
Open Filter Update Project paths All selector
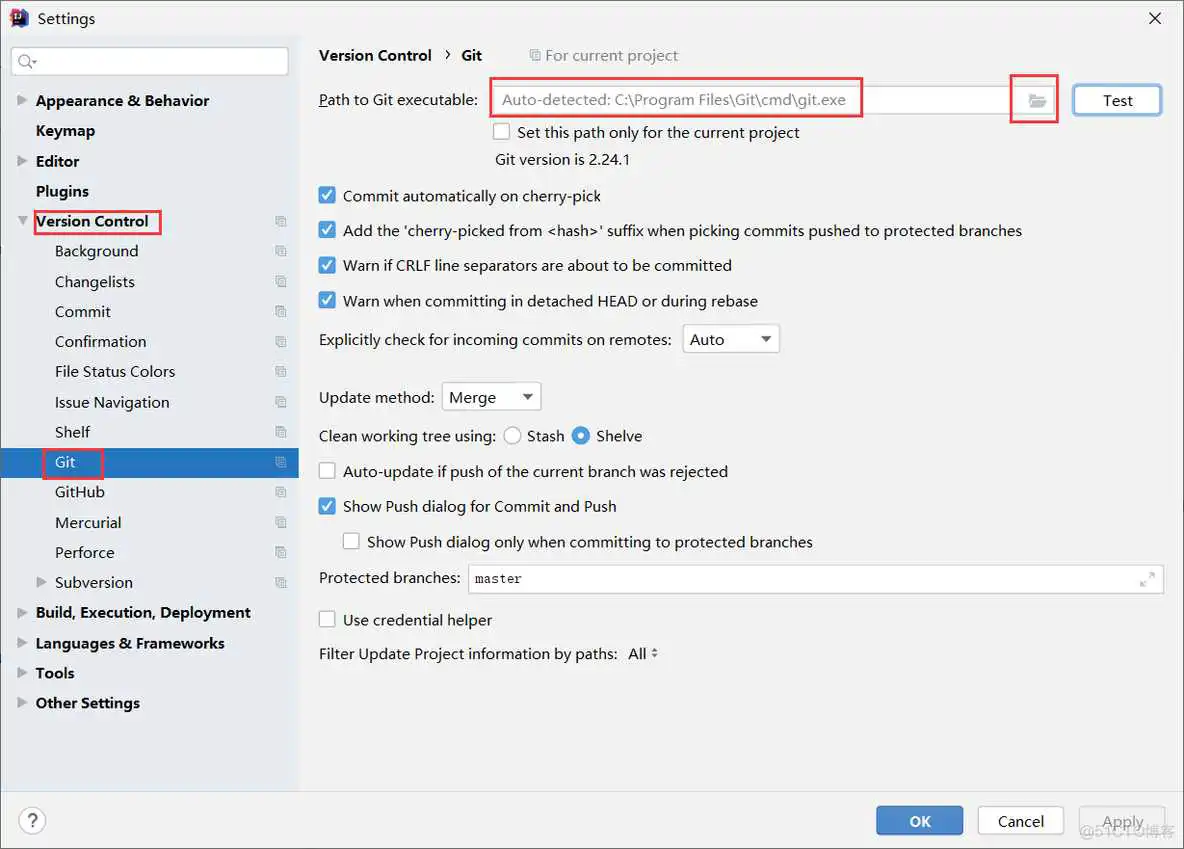click(643, 654)
